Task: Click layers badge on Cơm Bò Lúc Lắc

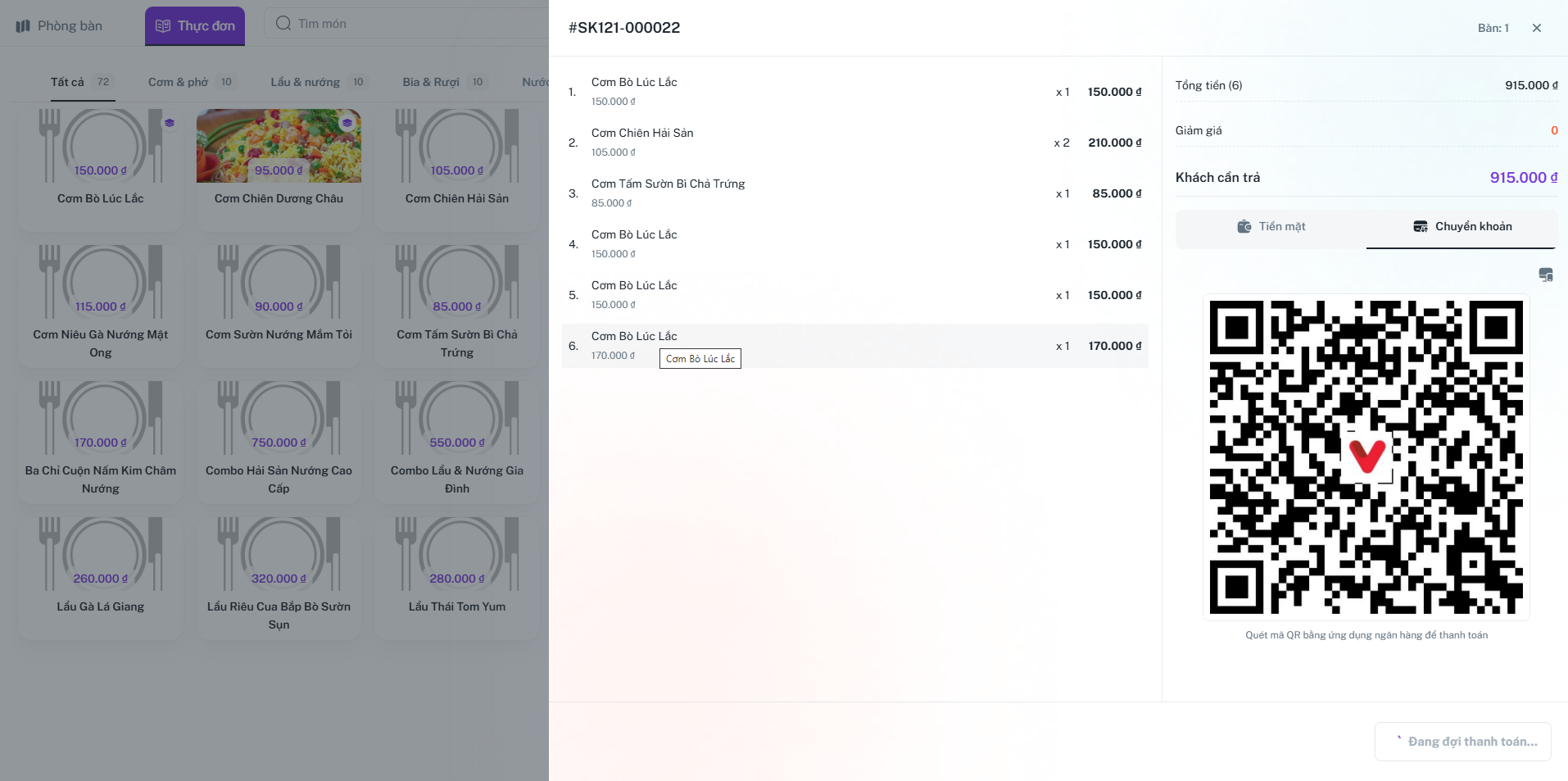Action: (x=169, y=123)
